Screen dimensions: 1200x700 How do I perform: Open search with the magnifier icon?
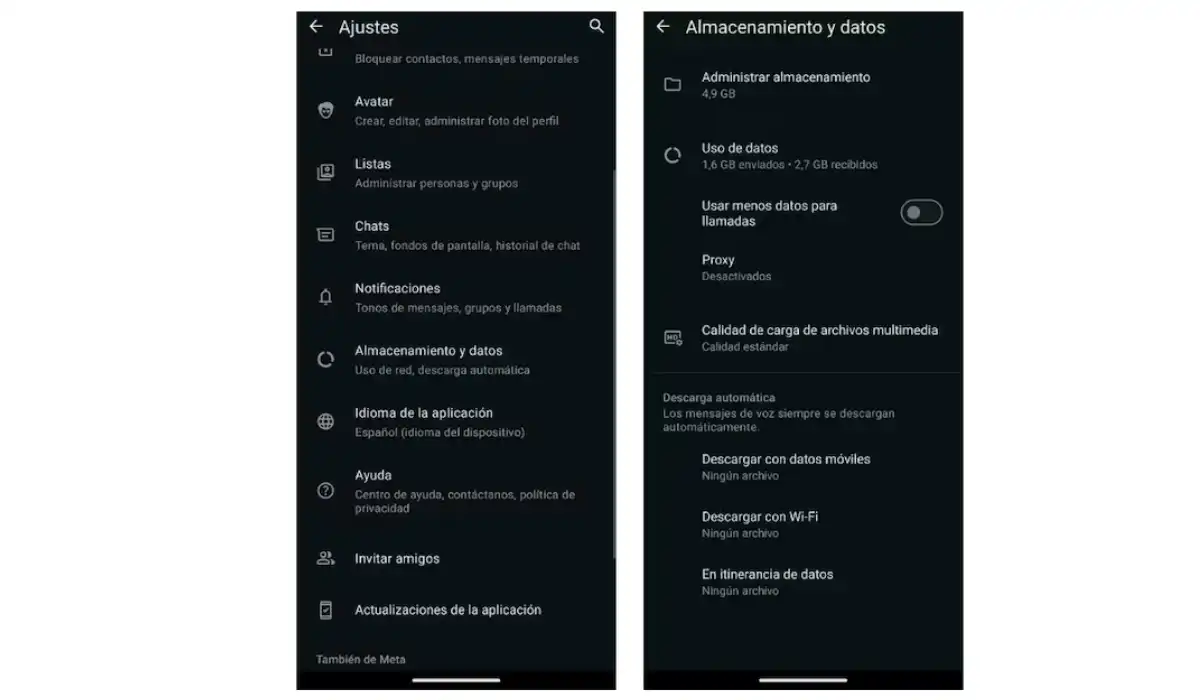(x=597, y=26)
